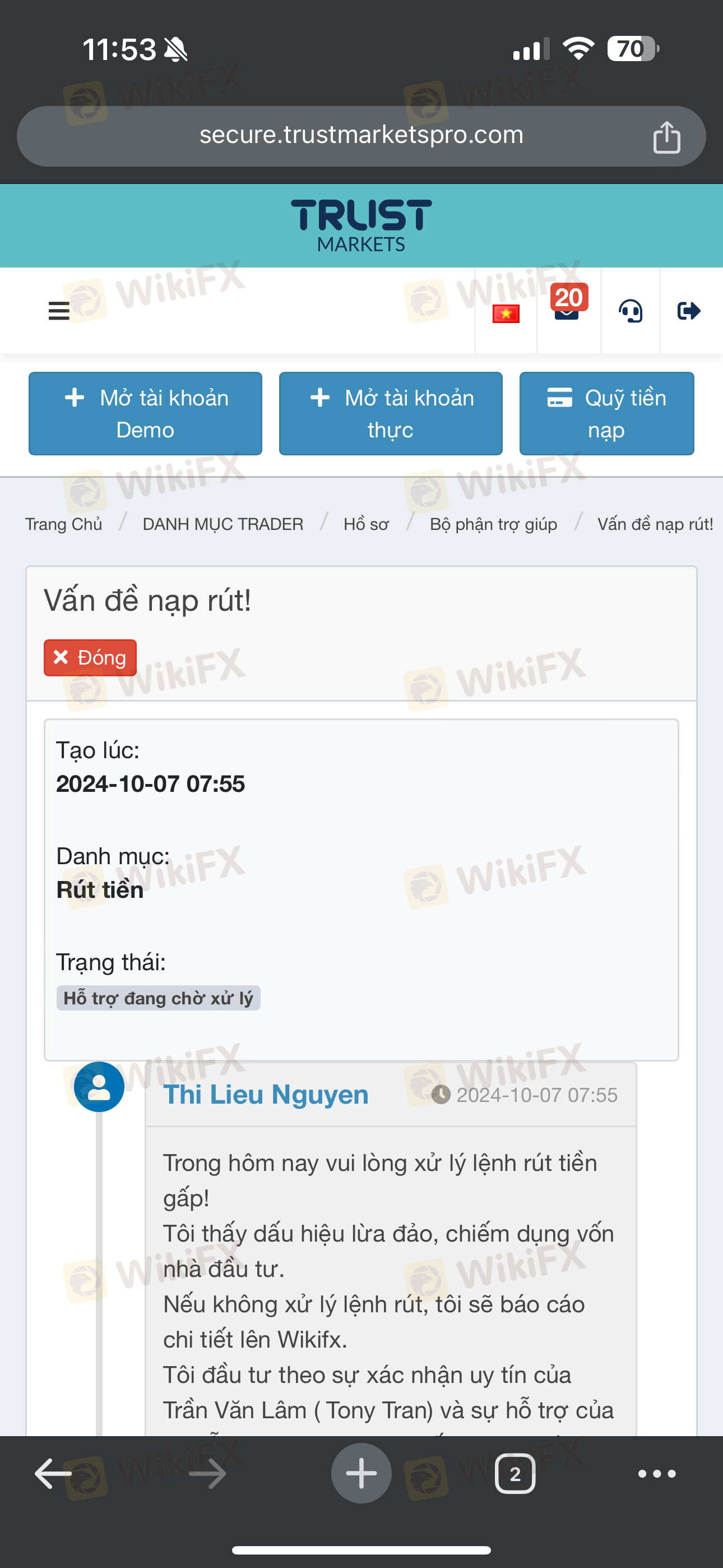Tap the share icon in address bar
The width and height of the screenshot is (723, 1568).
[666, 136]
